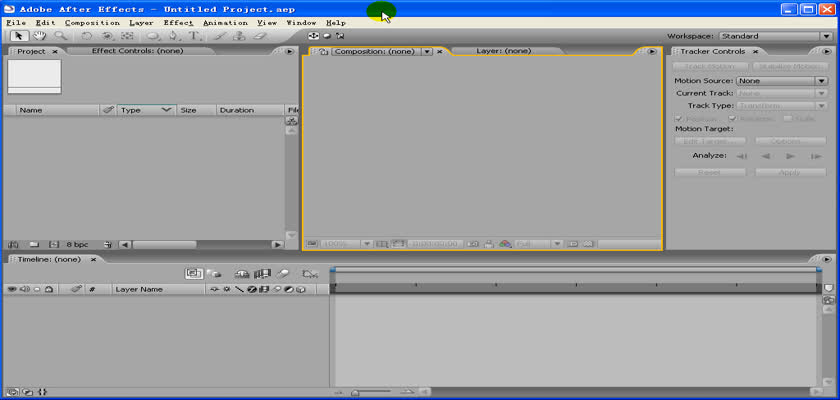Create a new folder in Project panel
This screenshot has height=400, width=840.
point(34,244)
